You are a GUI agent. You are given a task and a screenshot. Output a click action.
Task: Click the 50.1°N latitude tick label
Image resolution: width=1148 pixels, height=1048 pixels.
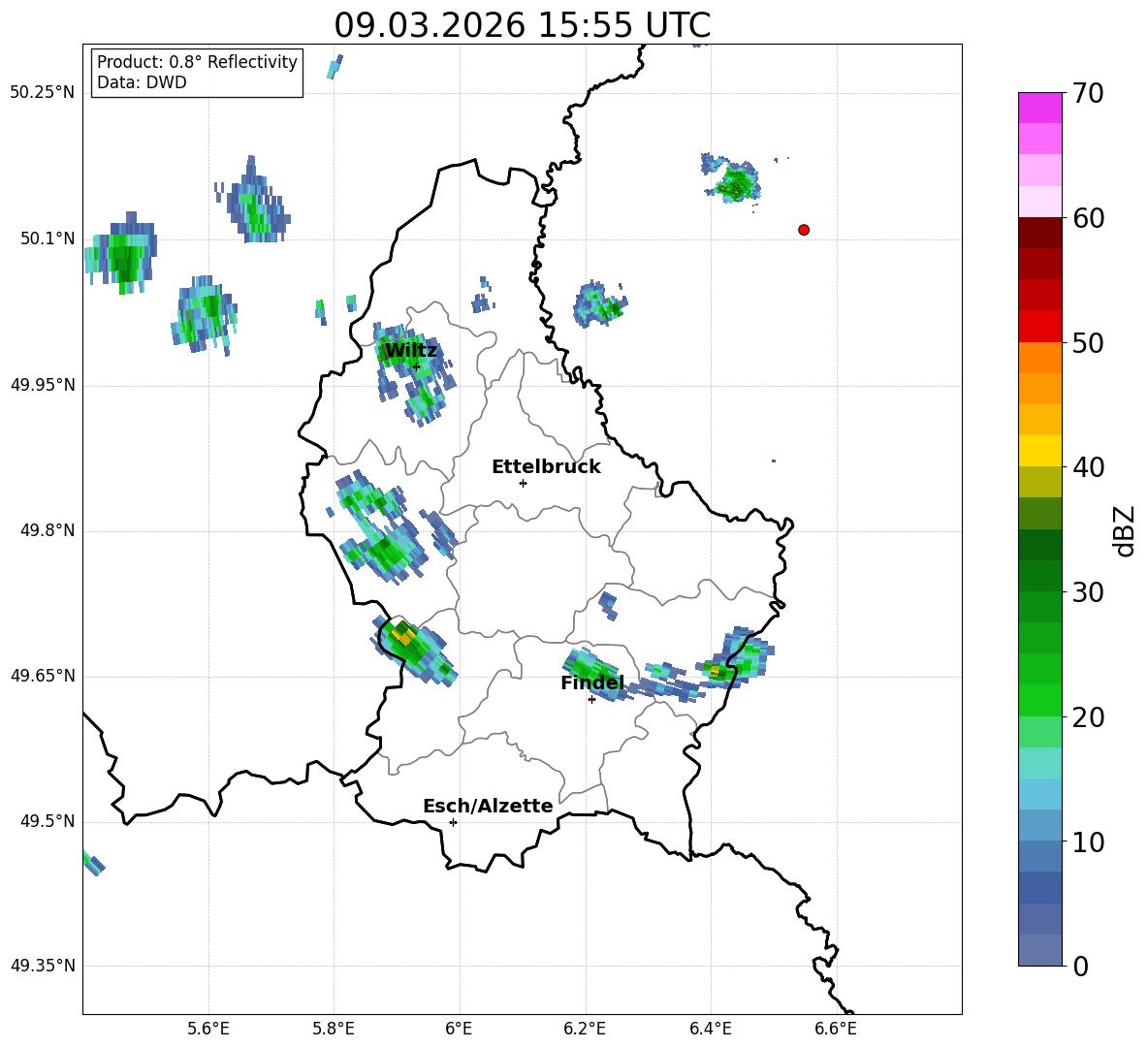(48, 238)
